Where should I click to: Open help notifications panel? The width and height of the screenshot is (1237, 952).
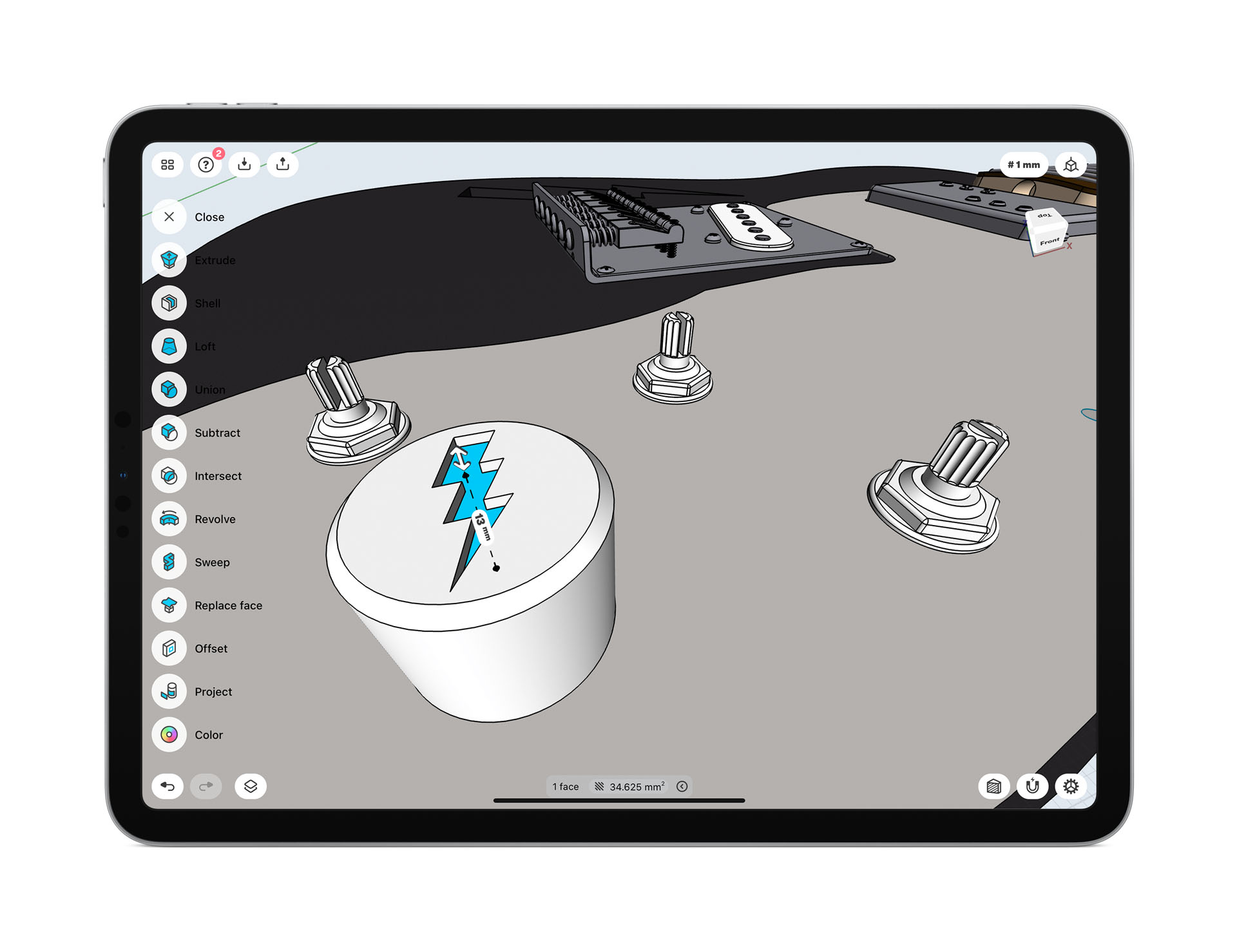pyautogui.click(x=206, y=164)
